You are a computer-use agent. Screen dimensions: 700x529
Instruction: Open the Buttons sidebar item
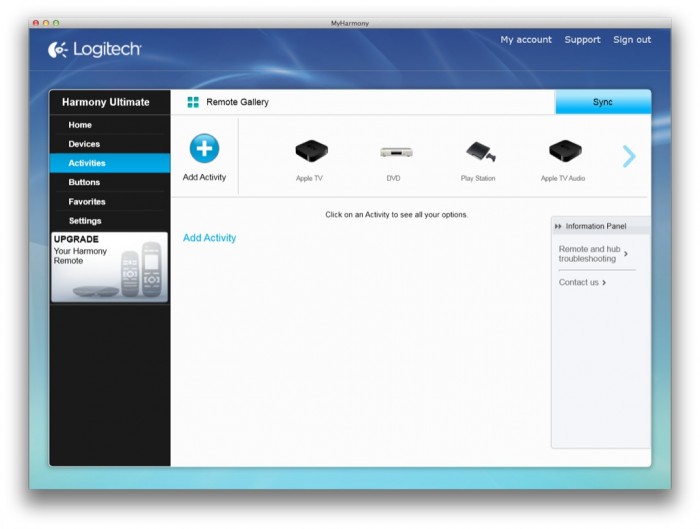(110, 182)
